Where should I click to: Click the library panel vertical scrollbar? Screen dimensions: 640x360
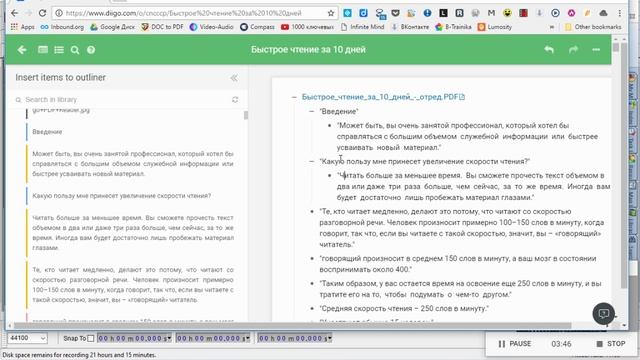click(246, 116)
